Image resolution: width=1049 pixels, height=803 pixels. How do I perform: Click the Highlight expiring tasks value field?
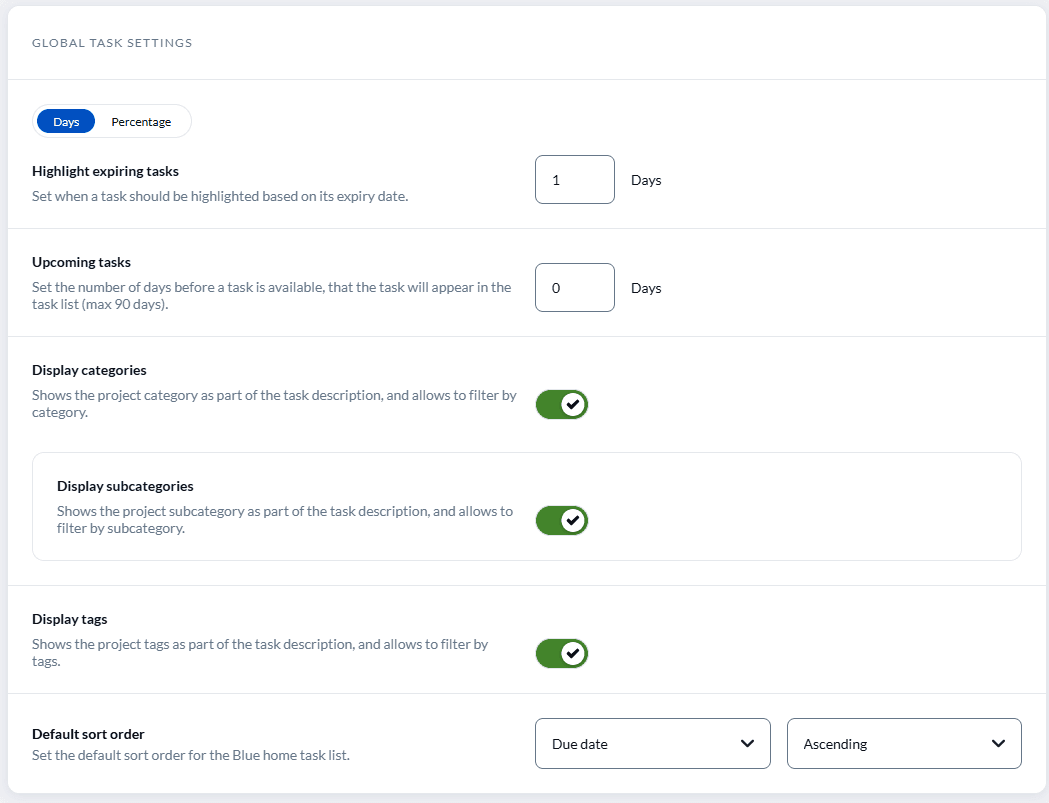[x=574, y=179]
